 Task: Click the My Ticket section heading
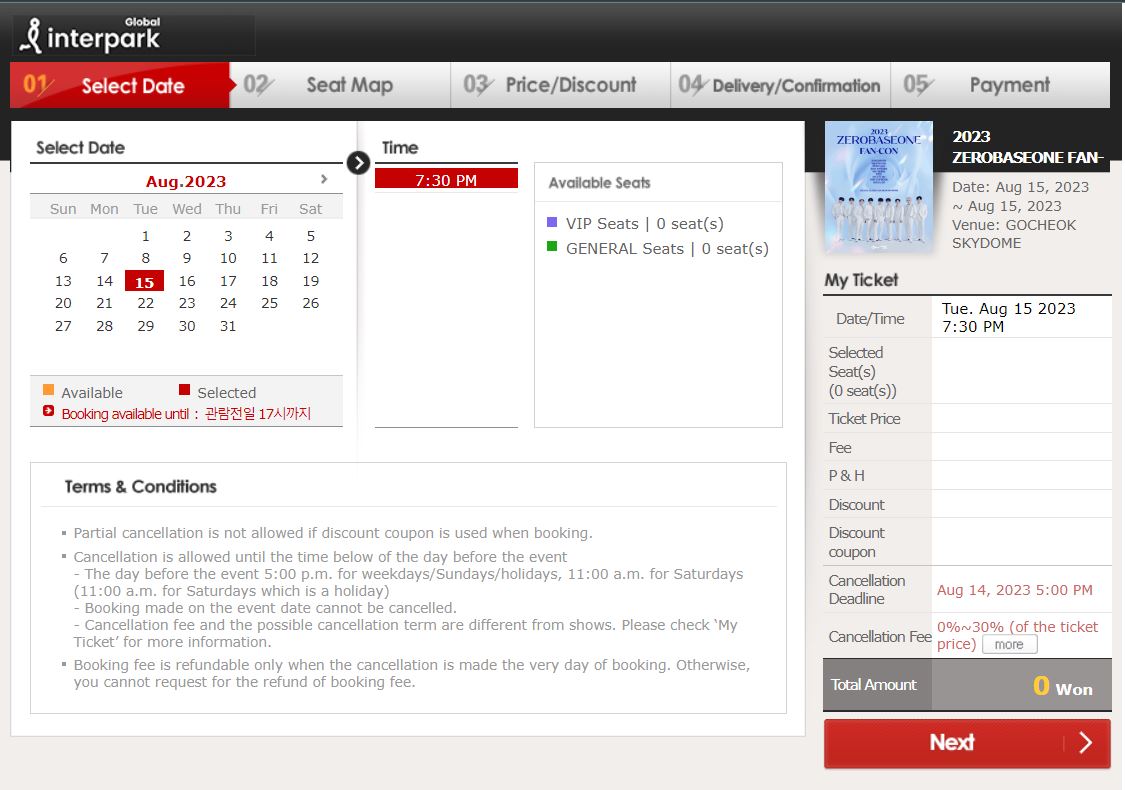tap(861, 280)
